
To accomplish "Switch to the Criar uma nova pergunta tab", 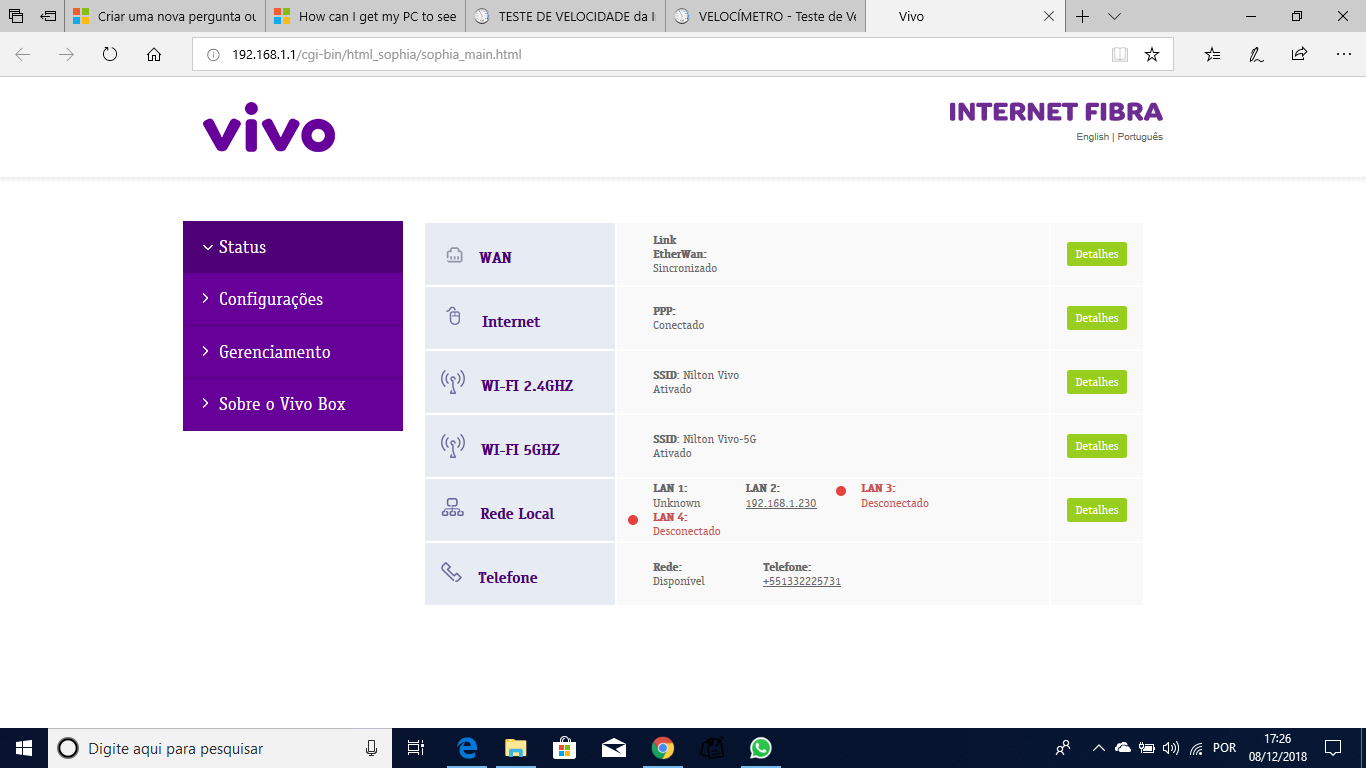I will point(165,16).
